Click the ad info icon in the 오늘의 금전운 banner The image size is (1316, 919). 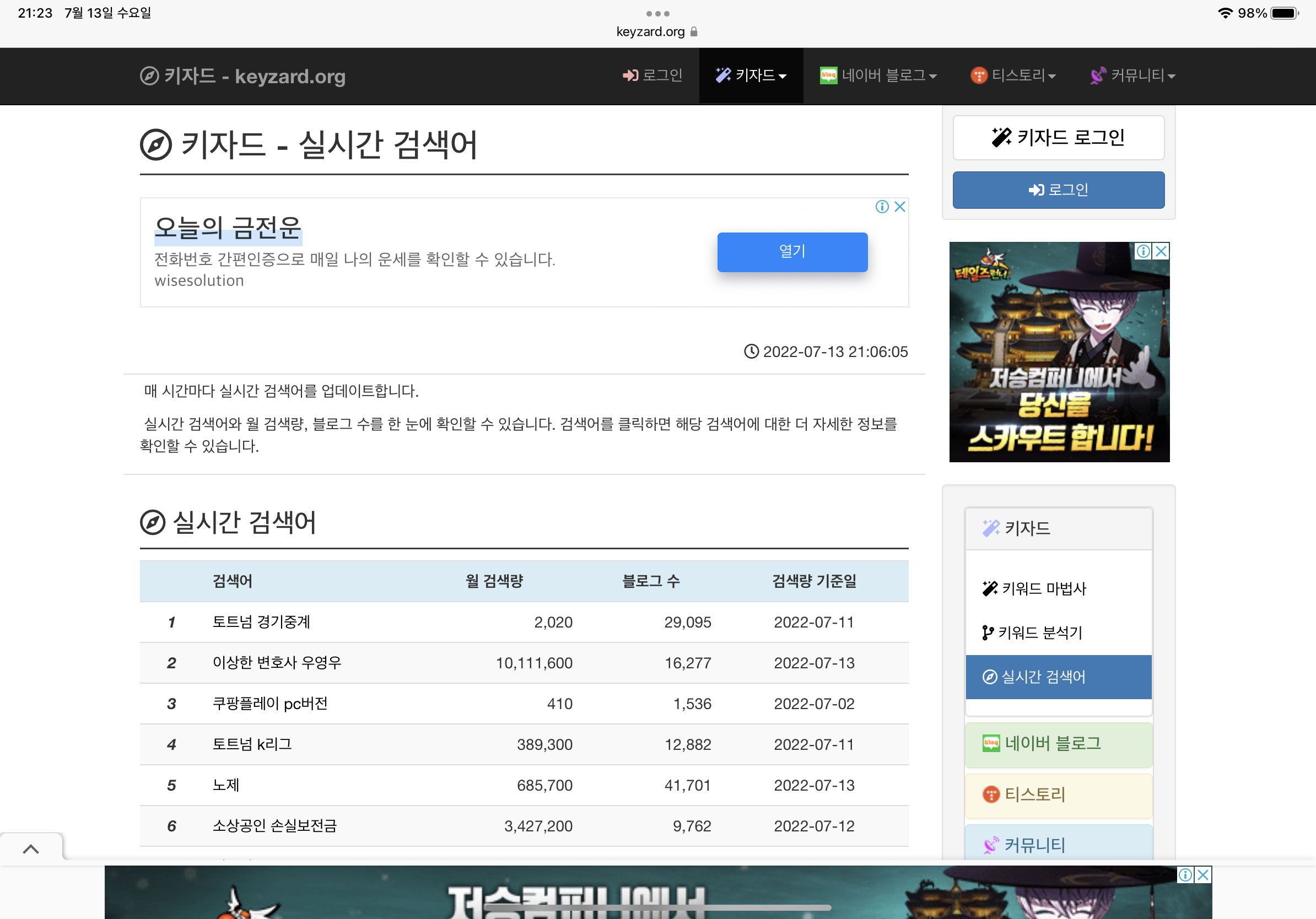click(882, 207)
